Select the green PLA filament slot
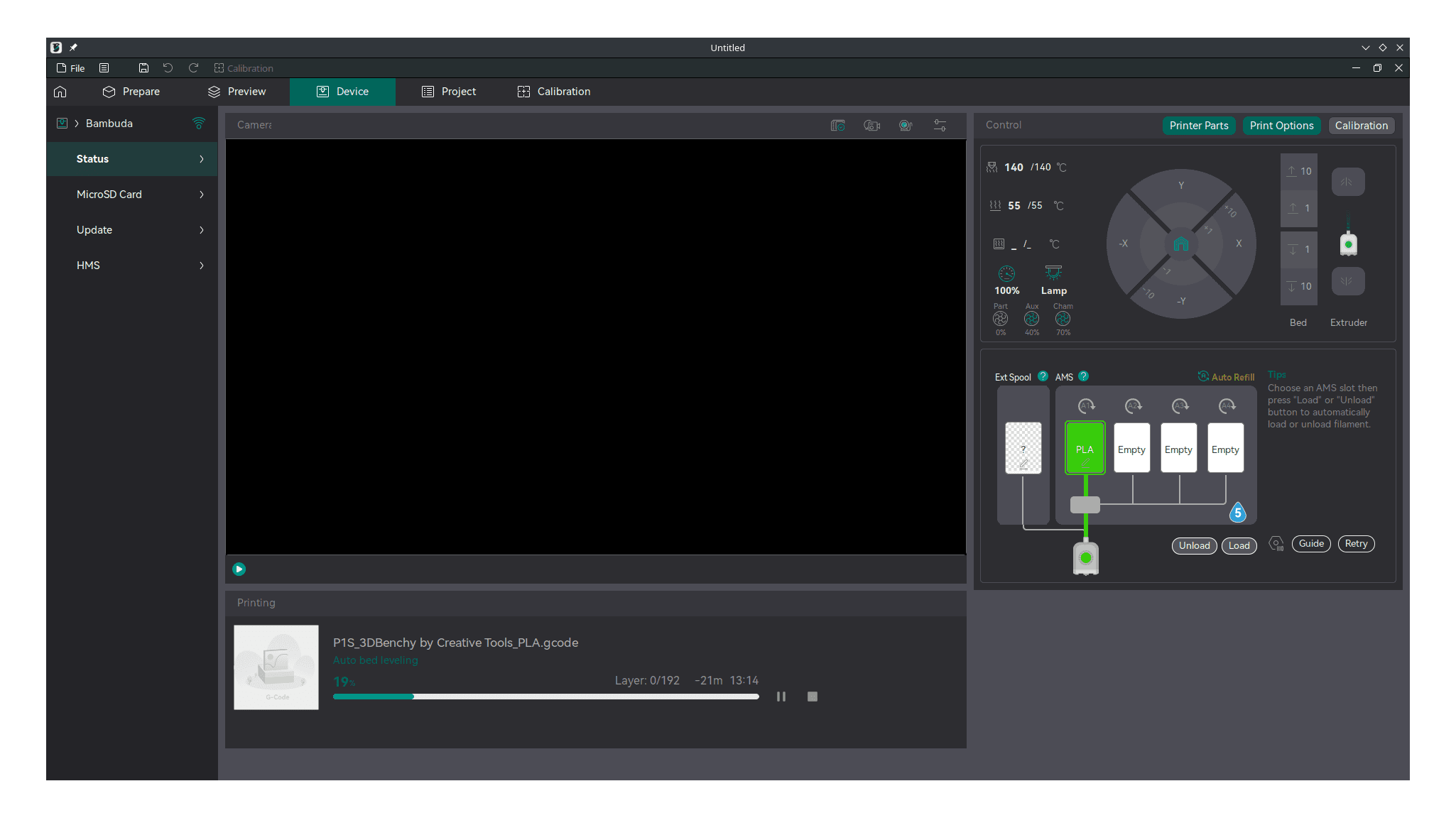1456x835 pixels. (x=1085, y=448)
